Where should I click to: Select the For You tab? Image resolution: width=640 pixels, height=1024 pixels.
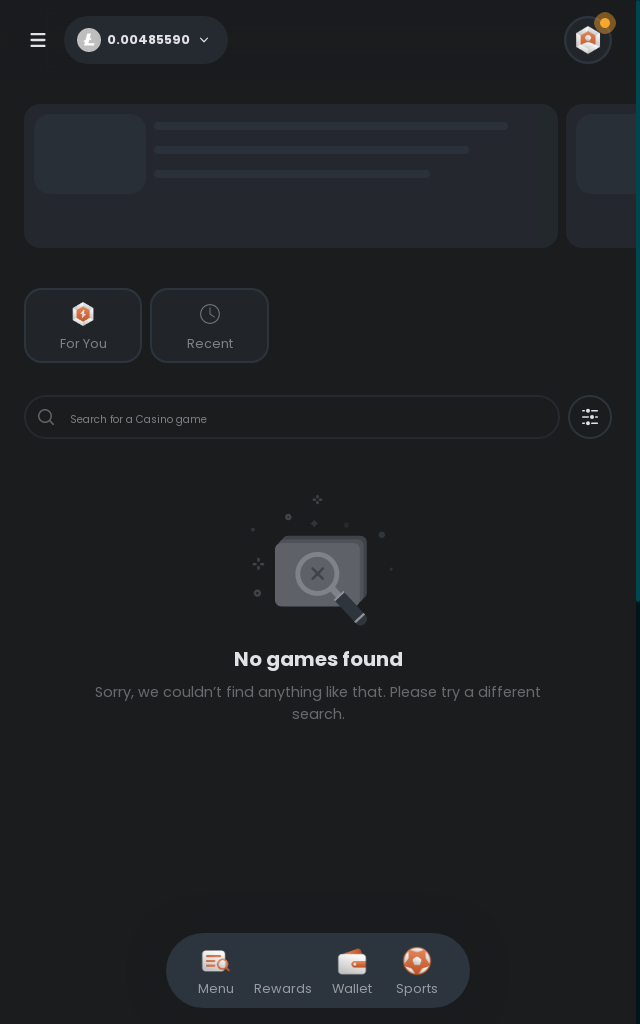(83, 325)
